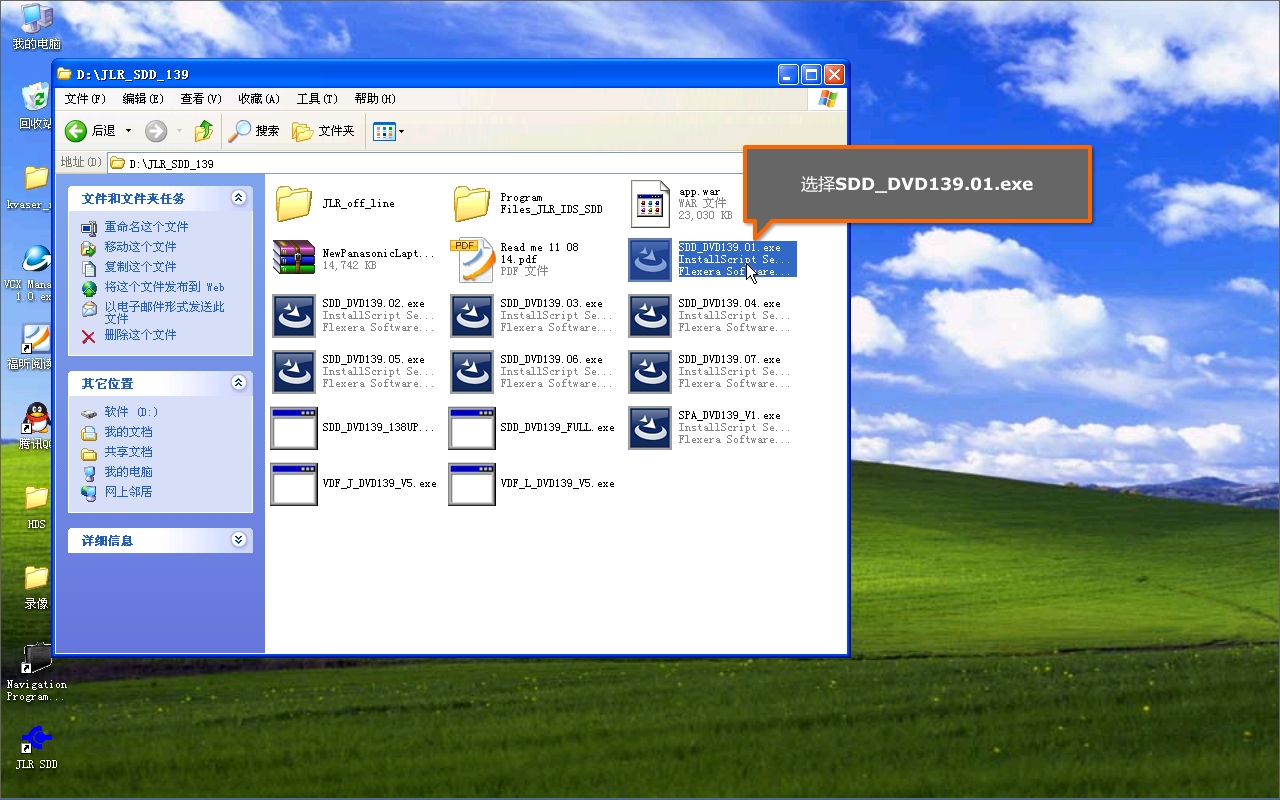Open 软件 (D:) in Other Places
This screenshot has width=1280, height=800.
coord(131,412)
